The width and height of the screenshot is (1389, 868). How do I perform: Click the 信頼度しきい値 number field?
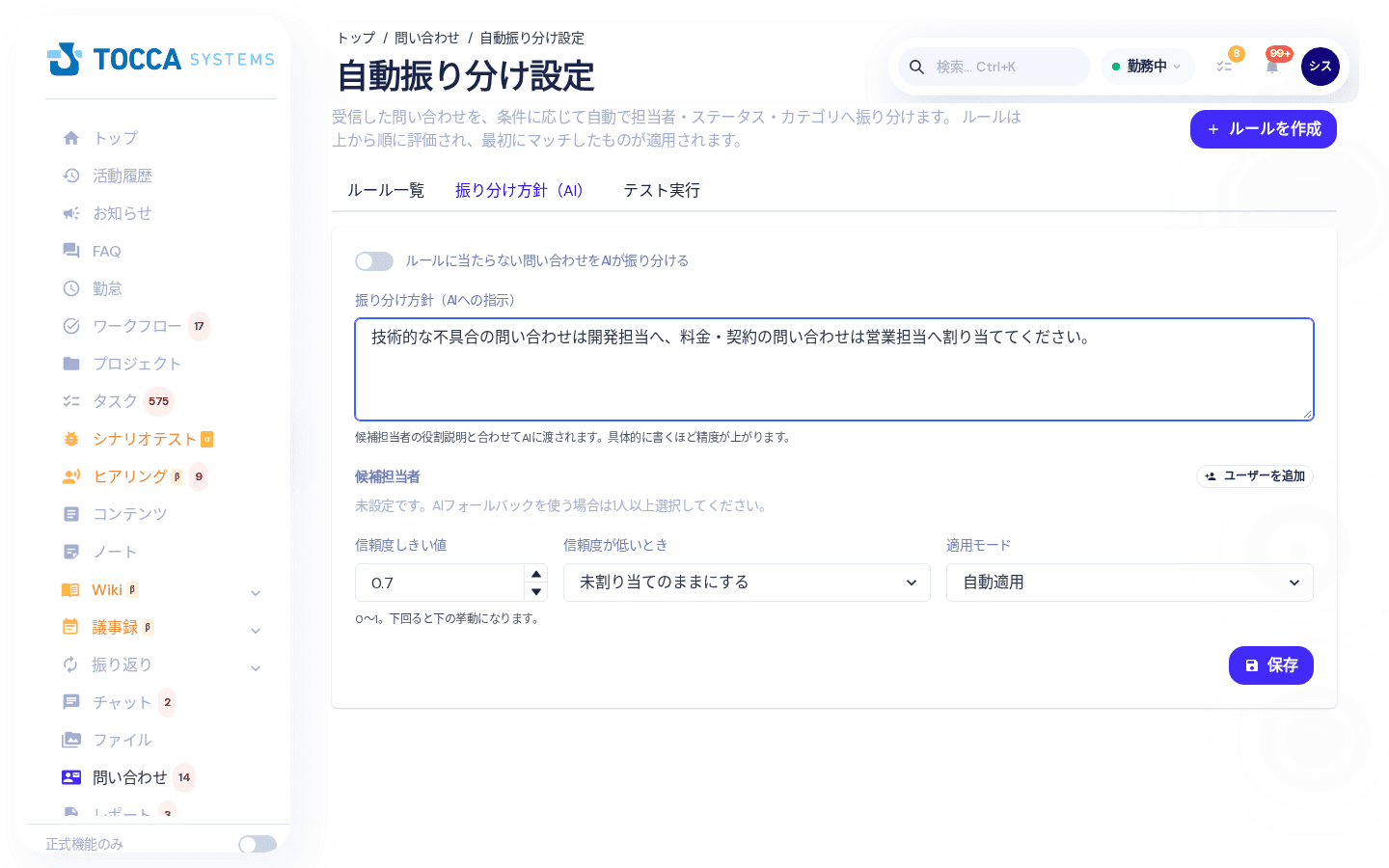440,583
